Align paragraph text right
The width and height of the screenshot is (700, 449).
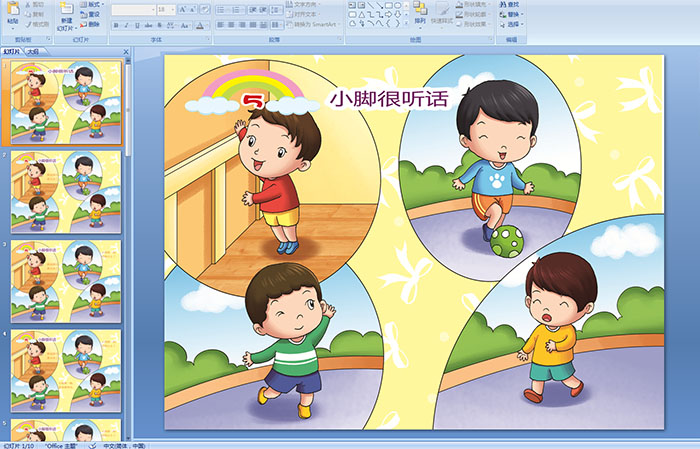(x=242, y=25)
